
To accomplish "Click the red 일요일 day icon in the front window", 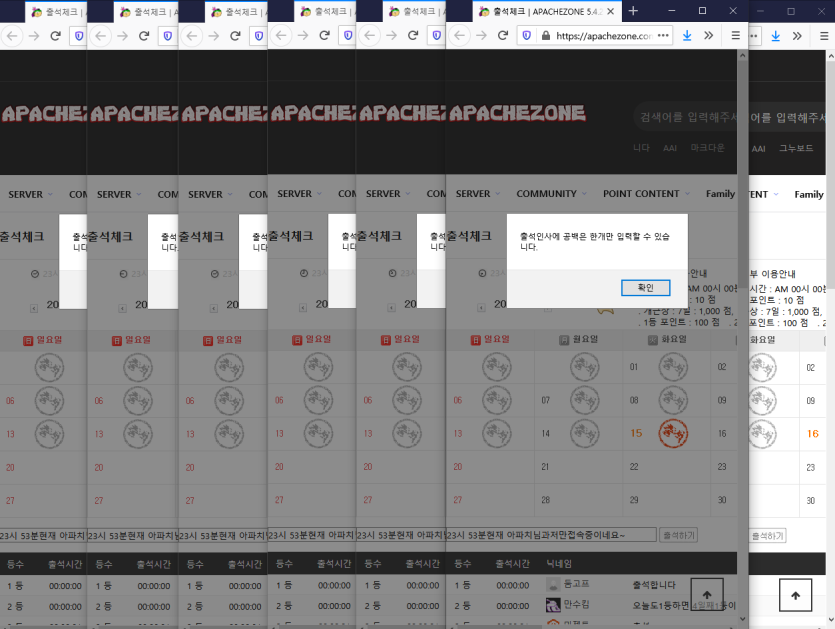I will pos(476,340).
